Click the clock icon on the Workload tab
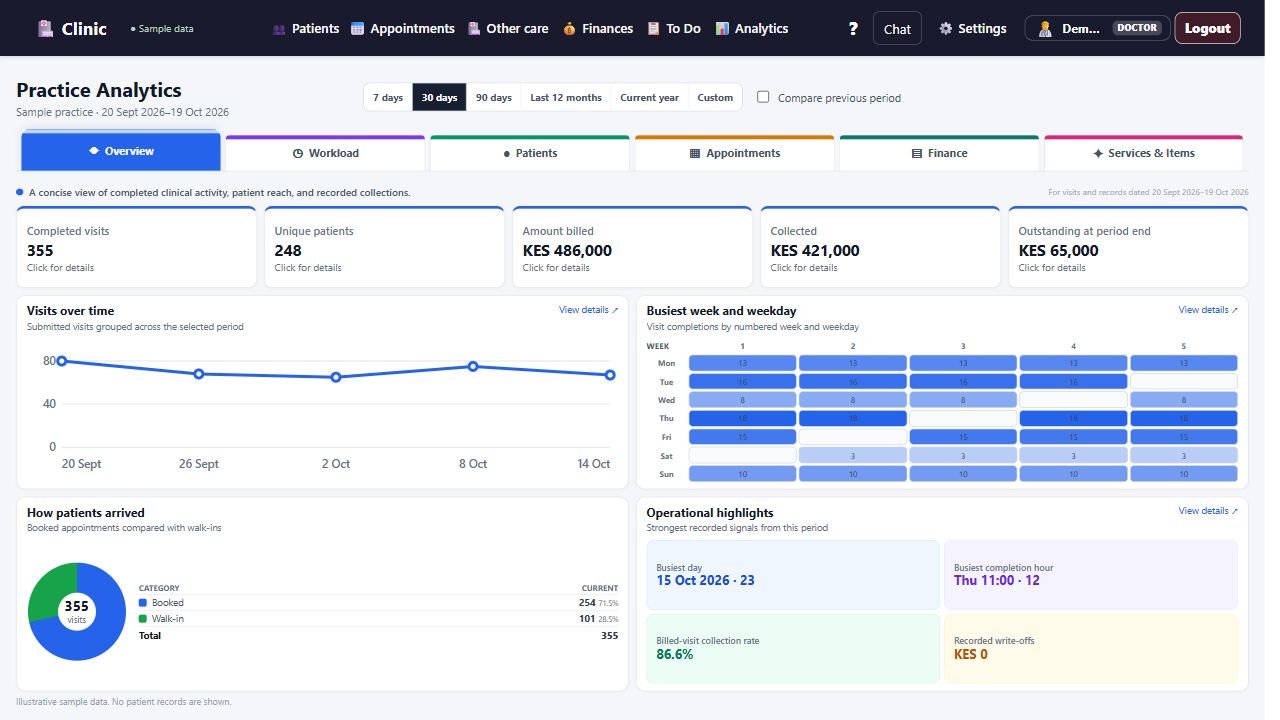The image size is (1280, 720). tap(298, 154)
